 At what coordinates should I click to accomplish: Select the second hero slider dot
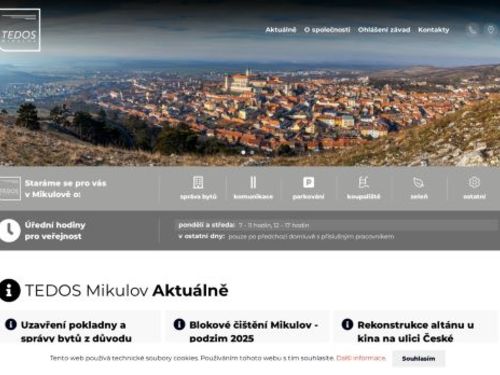252,152
